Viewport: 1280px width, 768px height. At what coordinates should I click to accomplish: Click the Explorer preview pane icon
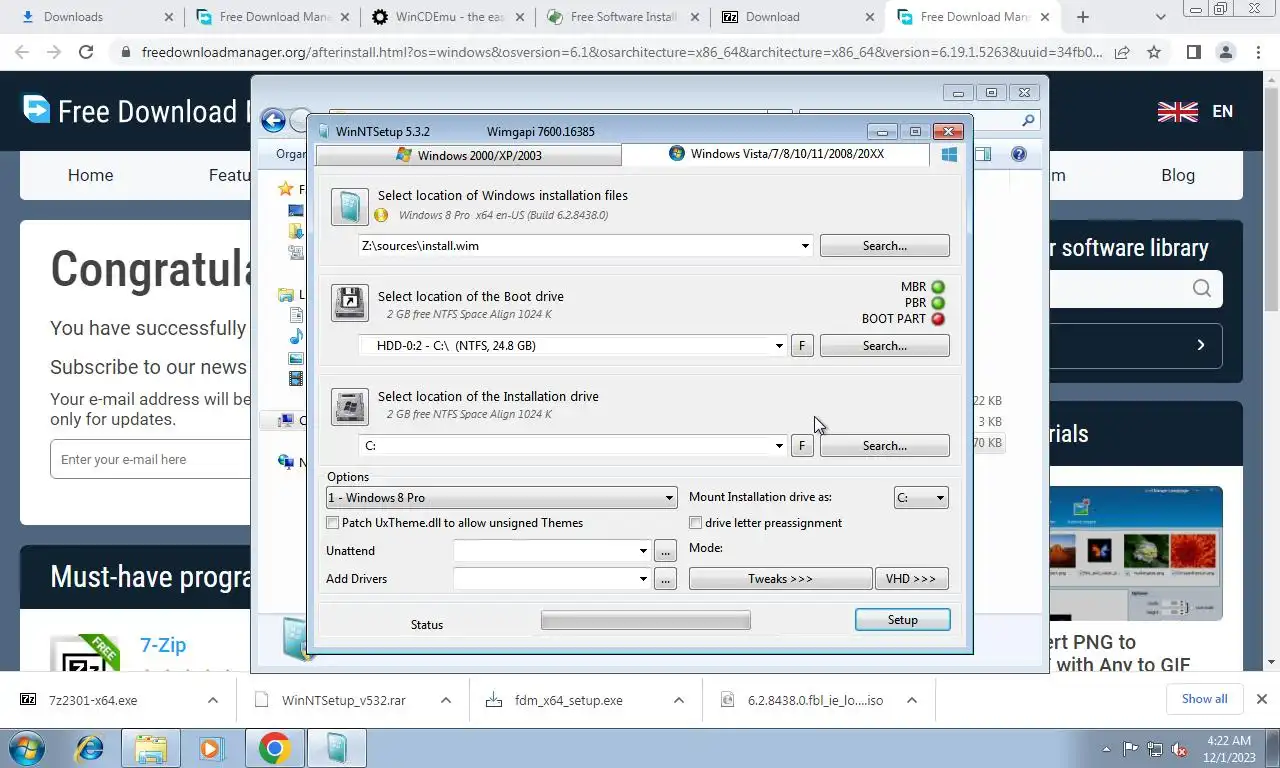983,154
